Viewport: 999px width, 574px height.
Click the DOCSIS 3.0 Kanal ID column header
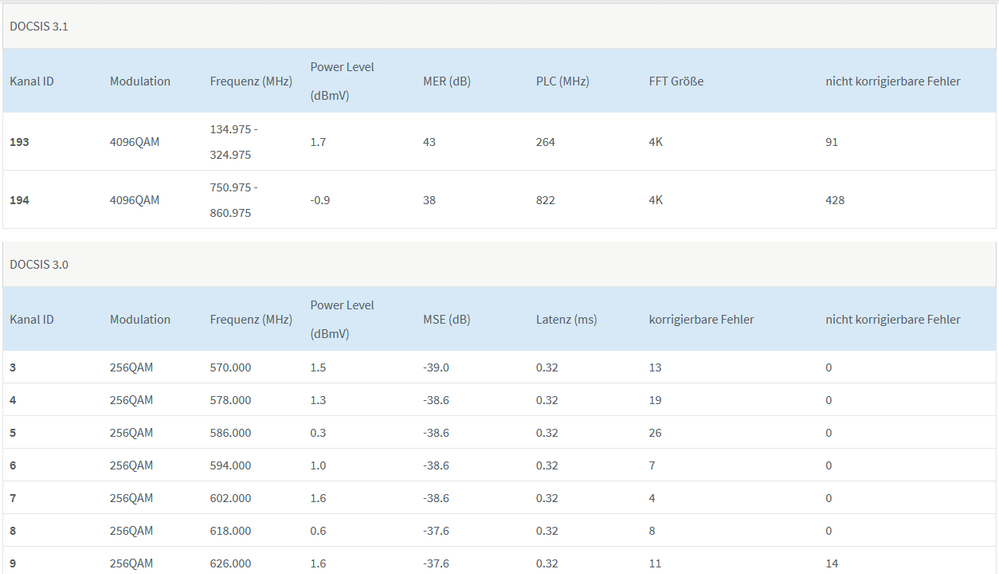[32, 320]
